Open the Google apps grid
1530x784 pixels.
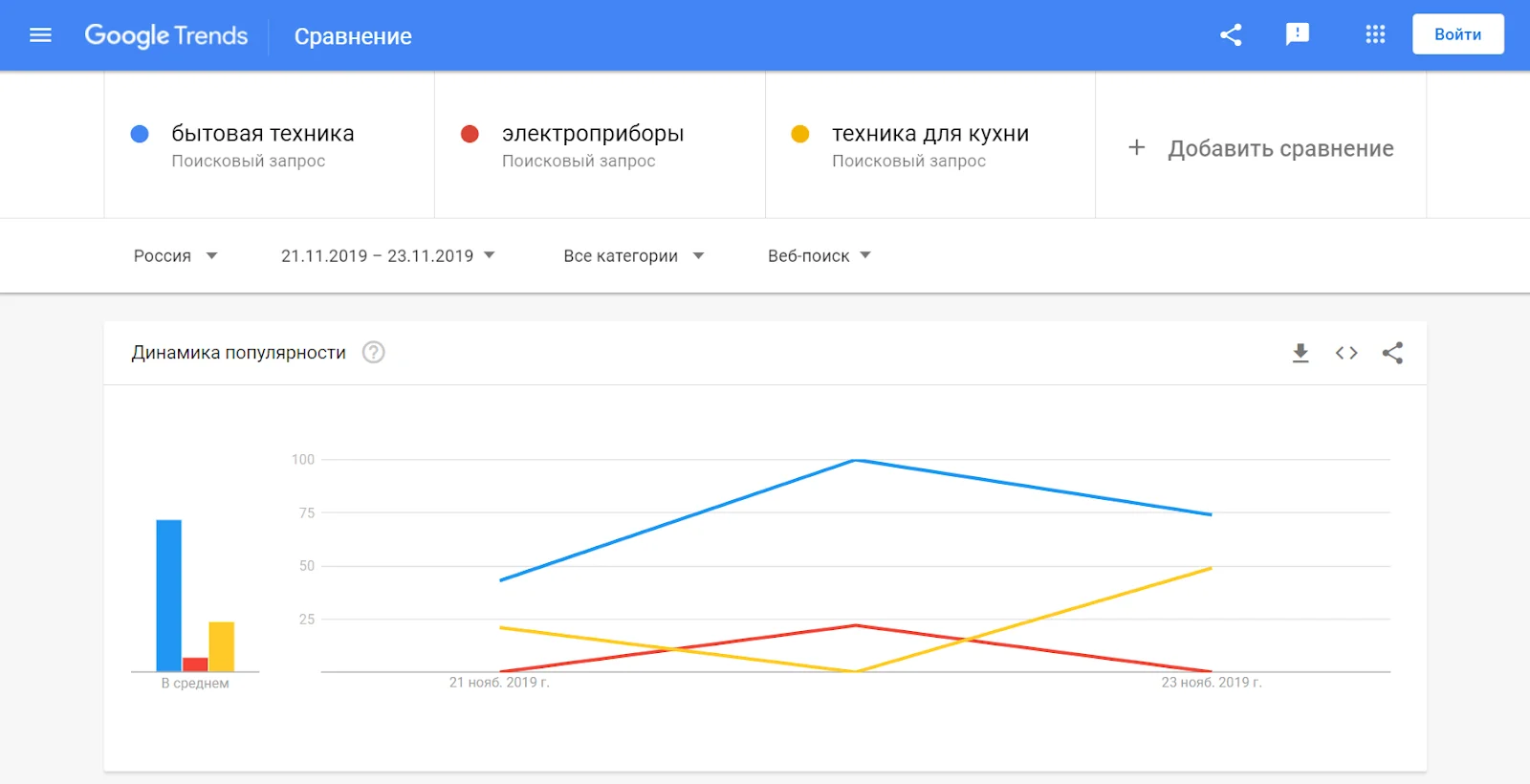[x=1375, y=35]
